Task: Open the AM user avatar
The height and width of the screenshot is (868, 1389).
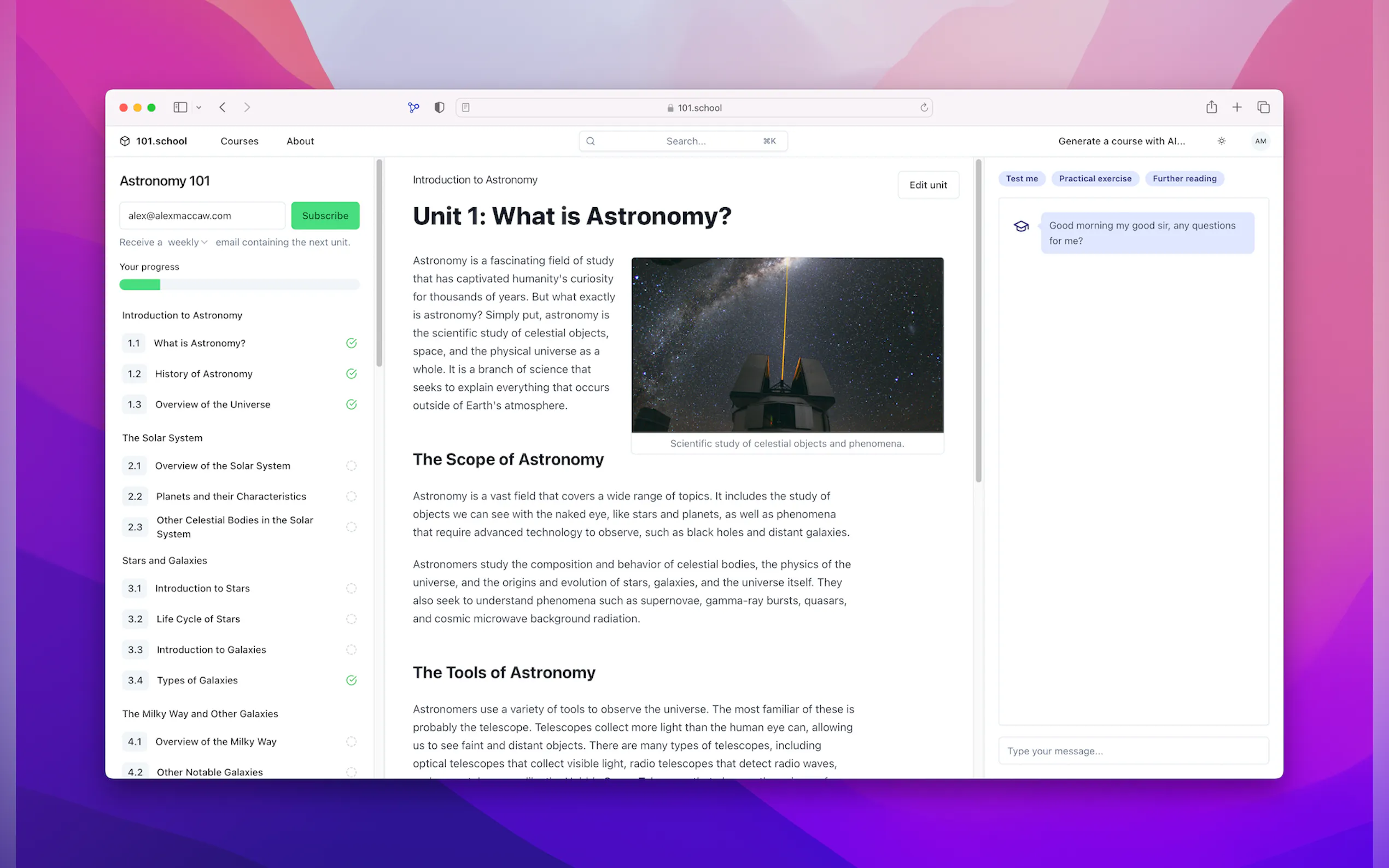Action: pyautogui.click(x=1260, y=141)
